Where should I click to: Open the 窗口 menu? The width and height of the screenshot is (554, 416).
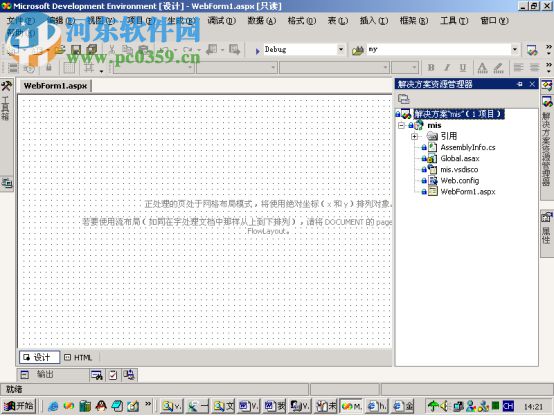coord(494,21)
